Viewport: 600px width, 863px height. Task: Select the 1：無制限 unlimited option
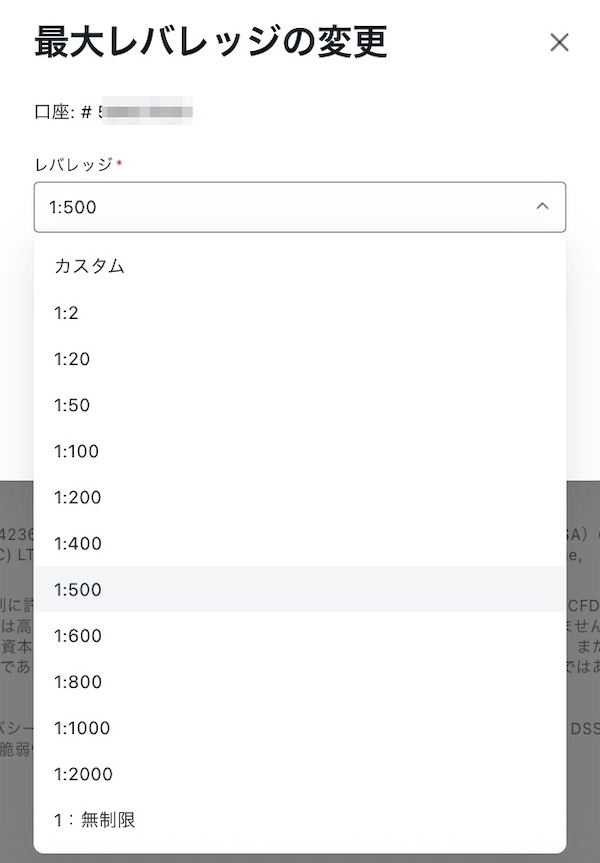coord(94,820)
